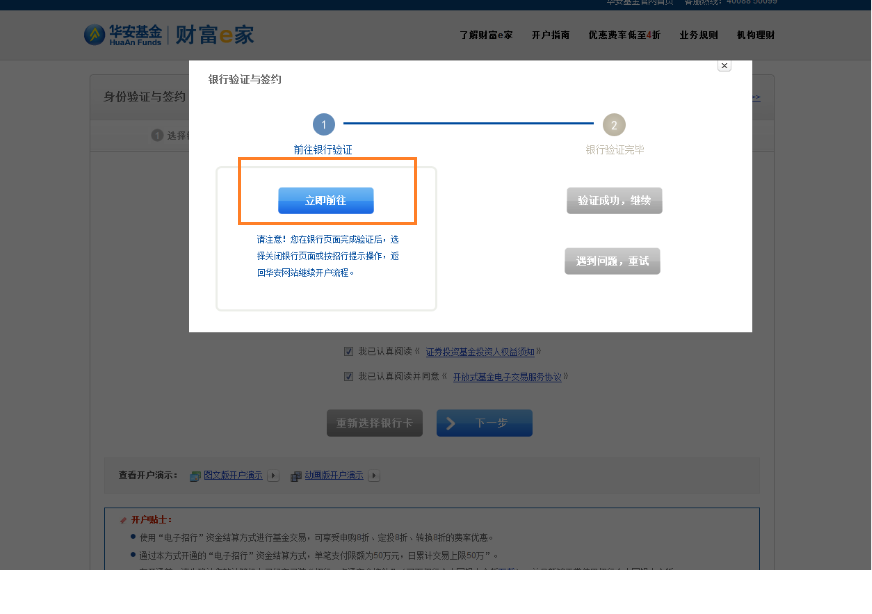872x614 pixels.
Task: Expand the arrow beside 图文版开户演示
Action: pyautogui.click(x=273, y=476)
